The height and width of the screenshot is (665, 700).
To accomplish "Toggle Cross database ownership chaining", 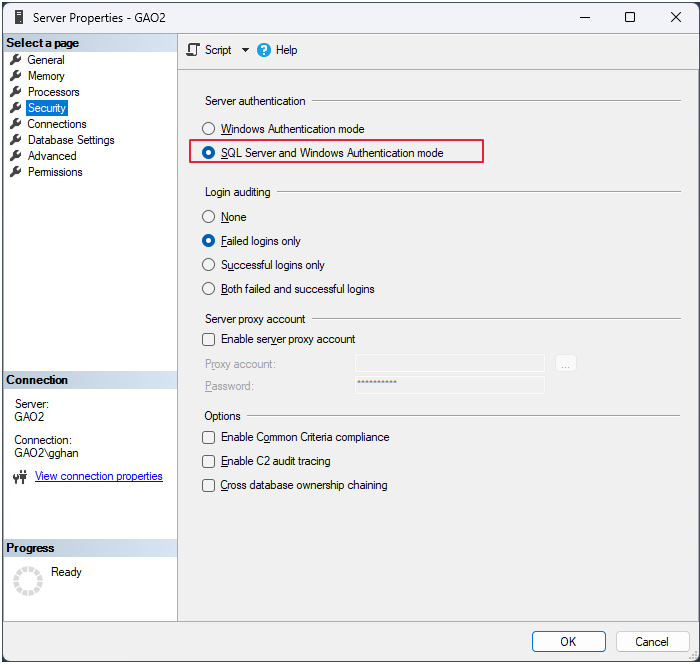I will (x=208, y=486).
